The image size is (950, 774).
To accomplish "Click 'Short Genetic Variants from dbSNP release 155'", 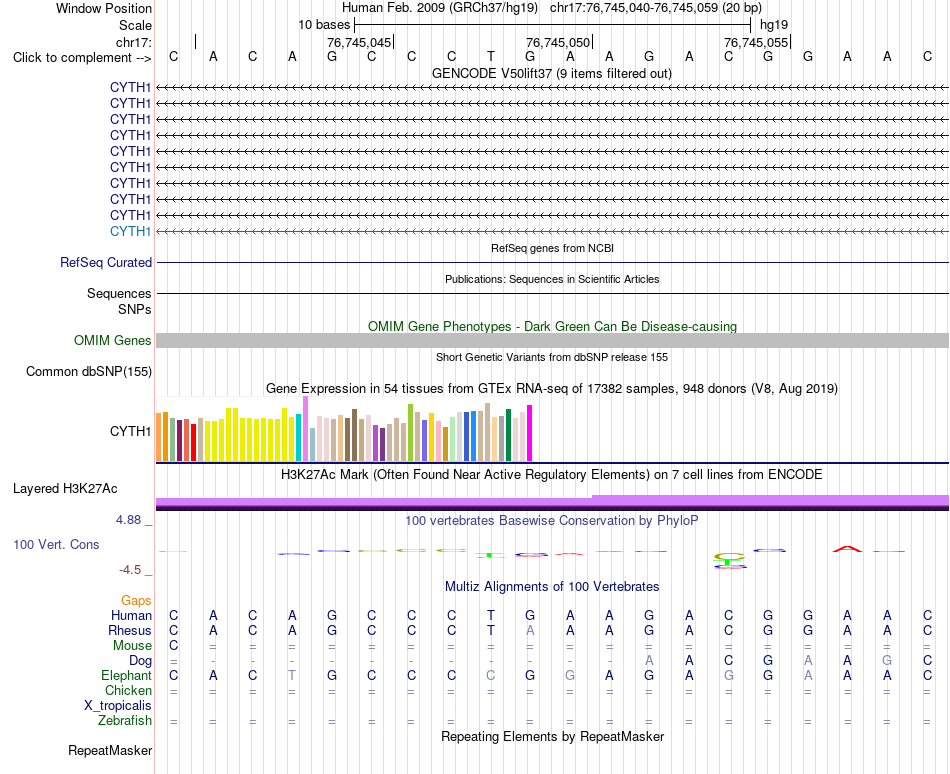I will [x=552, y=357].
